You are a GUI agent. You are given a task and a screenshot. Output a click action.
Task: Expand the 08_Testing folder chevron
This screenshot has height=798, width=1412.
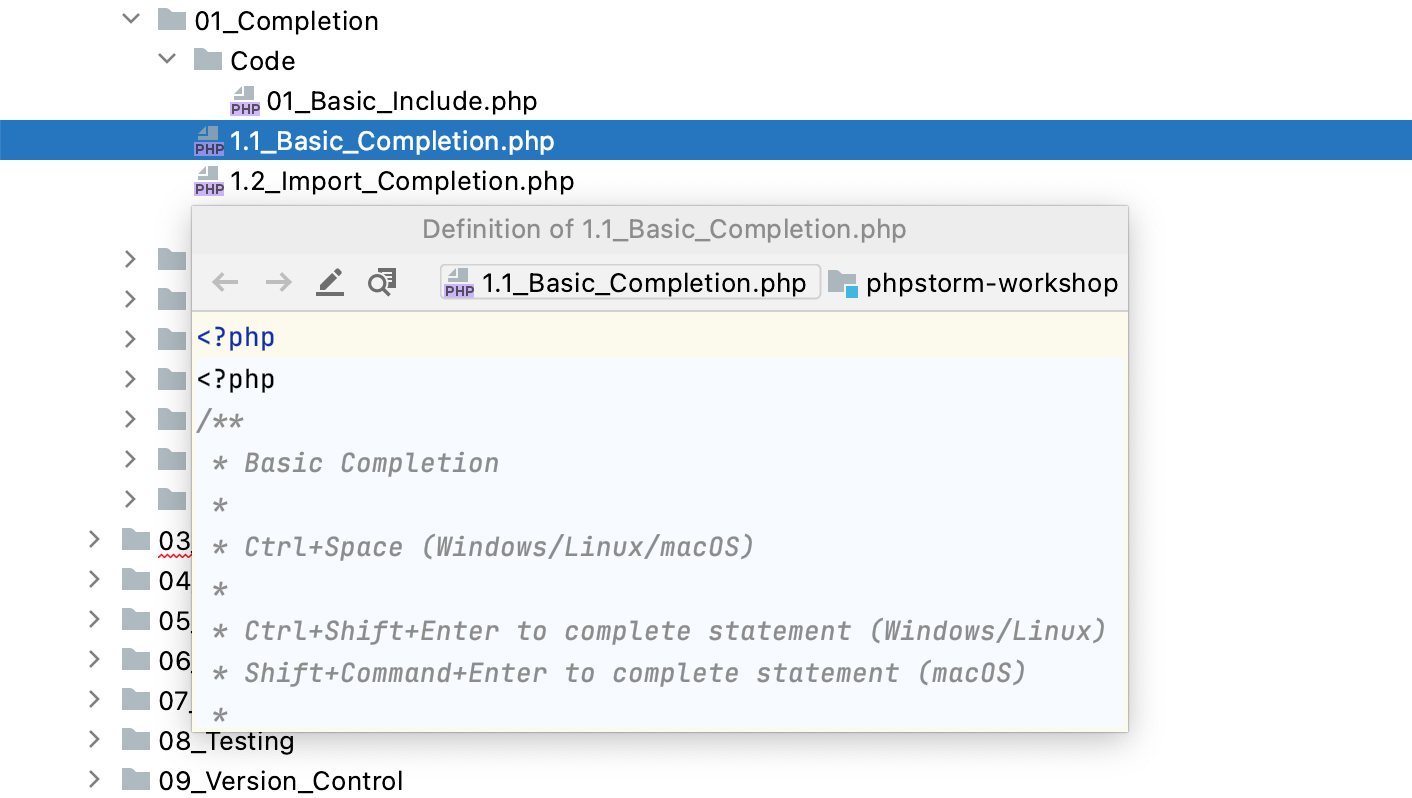(94, 740)
